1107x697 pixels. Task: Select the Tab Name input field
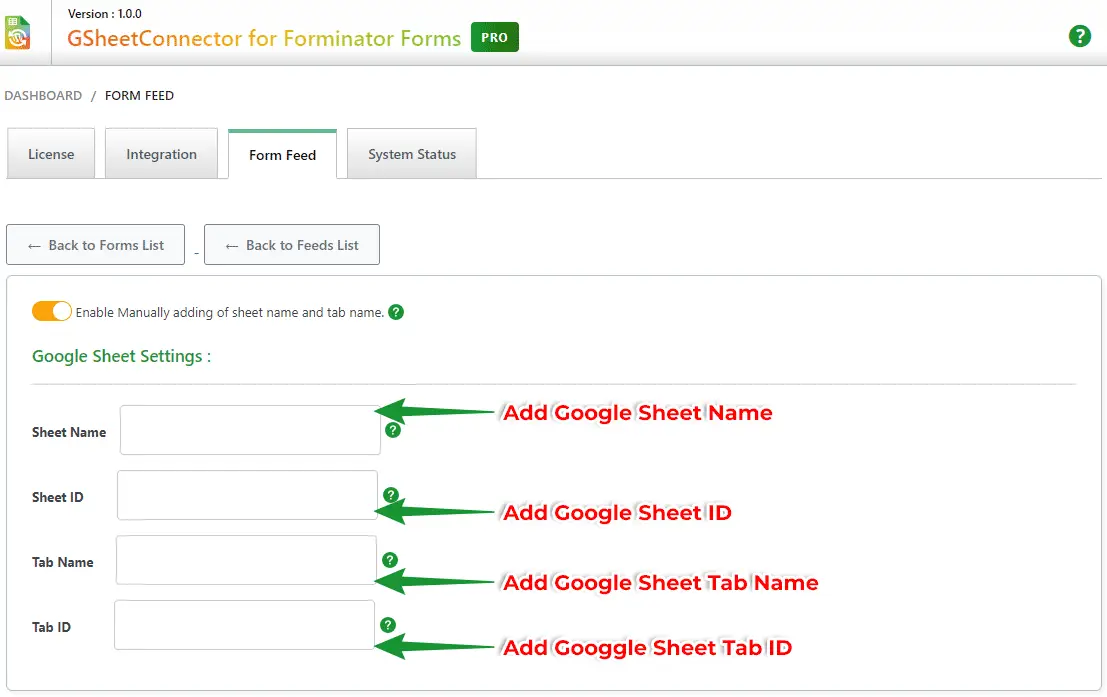coord(246,560)
